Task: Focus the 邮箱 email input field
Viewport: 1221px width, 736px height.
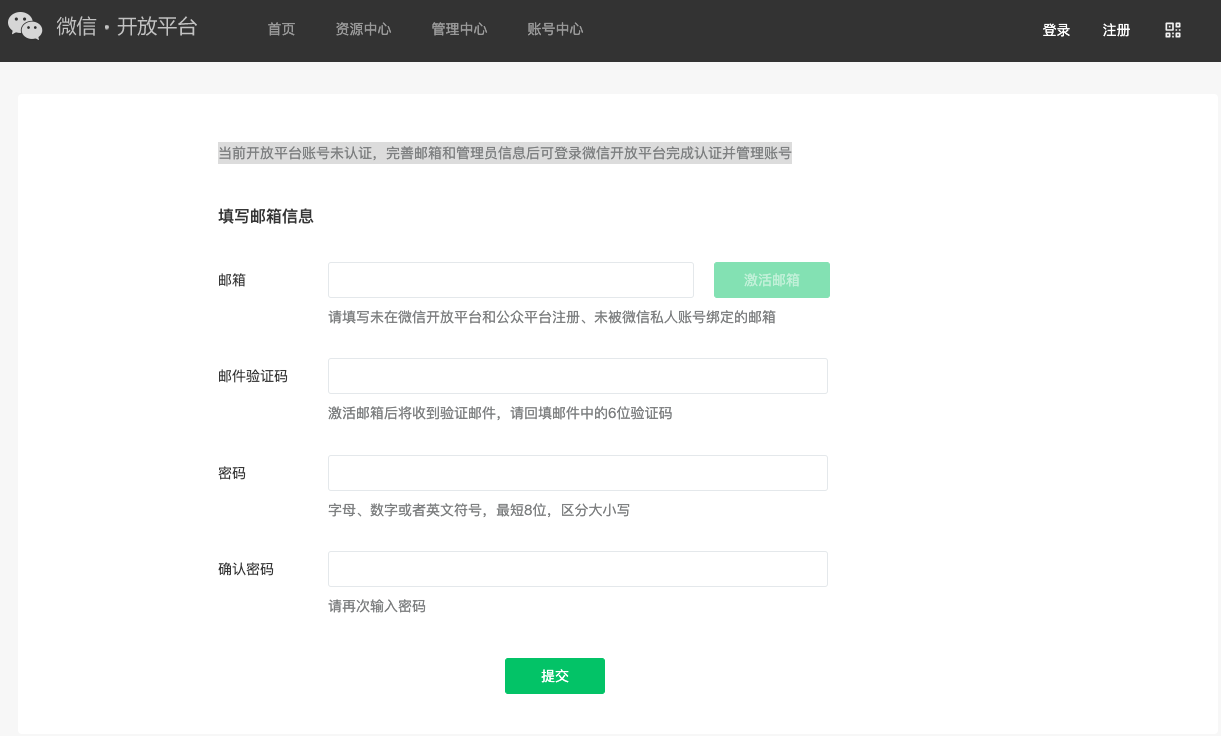Action: [x=510, y=280]
